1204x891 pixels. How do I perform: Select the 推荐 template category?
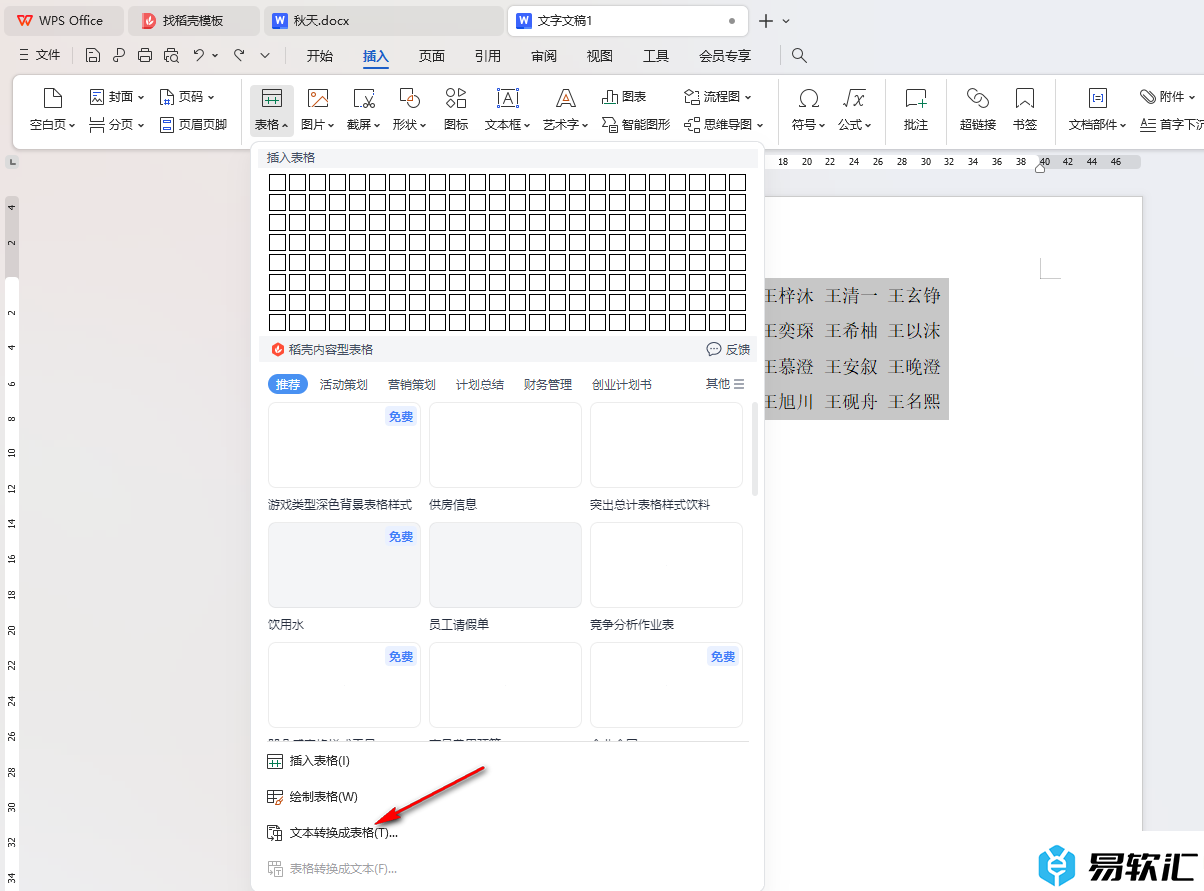[288, 384]
